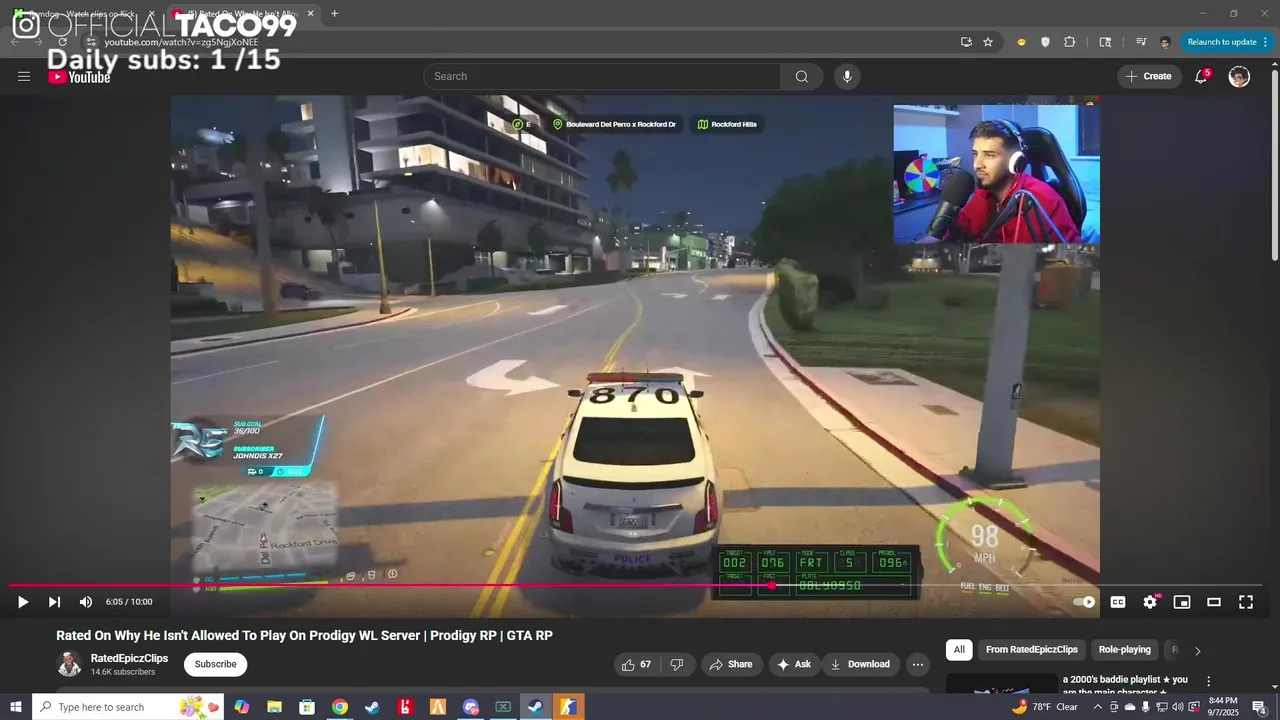Open the yellow smiley extension
This screenshot has height=720, width=1280.
tap(1021, 42)
